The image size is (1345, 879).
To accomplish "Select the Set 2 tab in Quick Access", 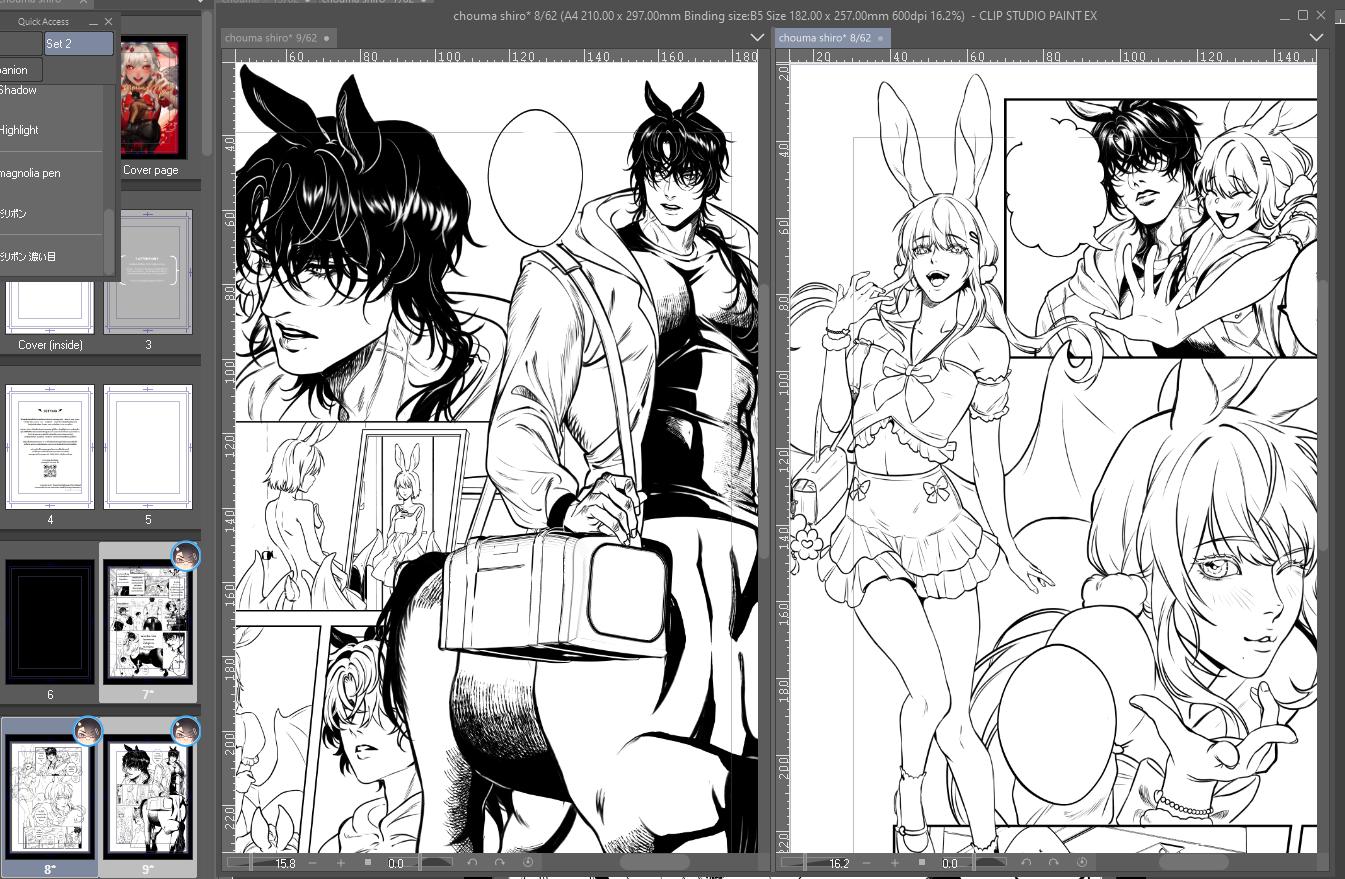I will pos(79,44).
